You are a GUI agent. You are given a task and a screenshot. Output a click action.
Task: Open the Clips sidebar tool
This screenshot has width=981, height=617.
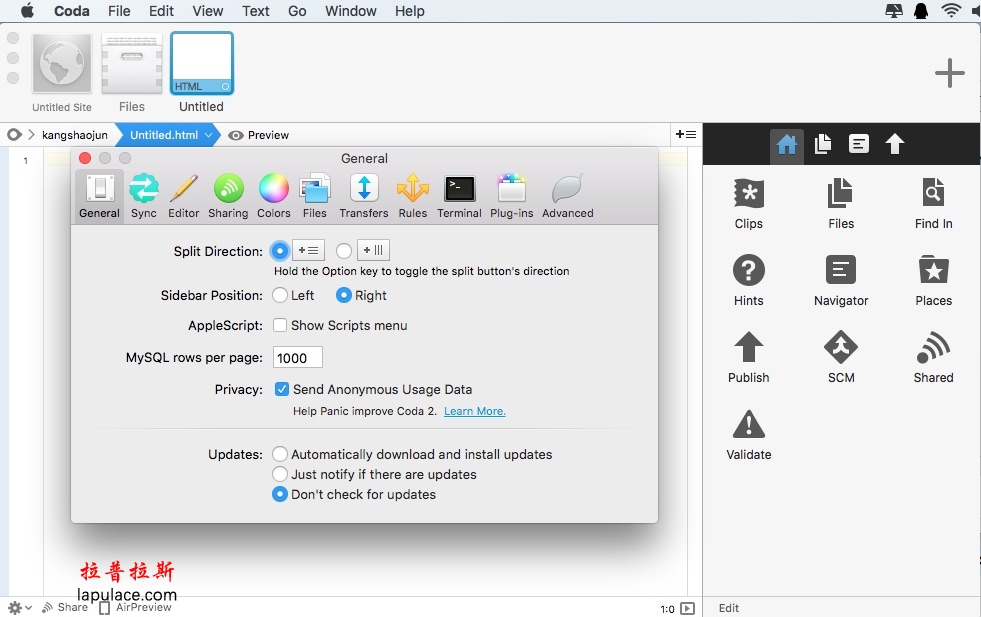(x=748, y=203)
